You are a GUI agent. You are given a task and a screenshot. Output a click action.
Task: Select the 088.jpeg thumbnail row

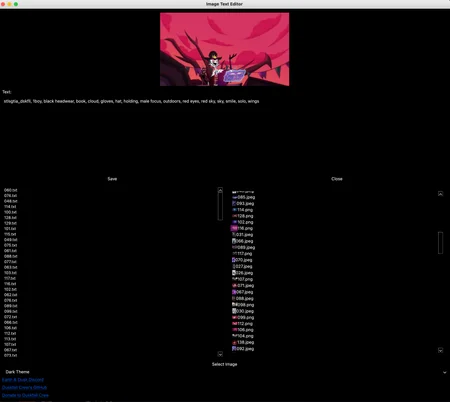(243, 298)
